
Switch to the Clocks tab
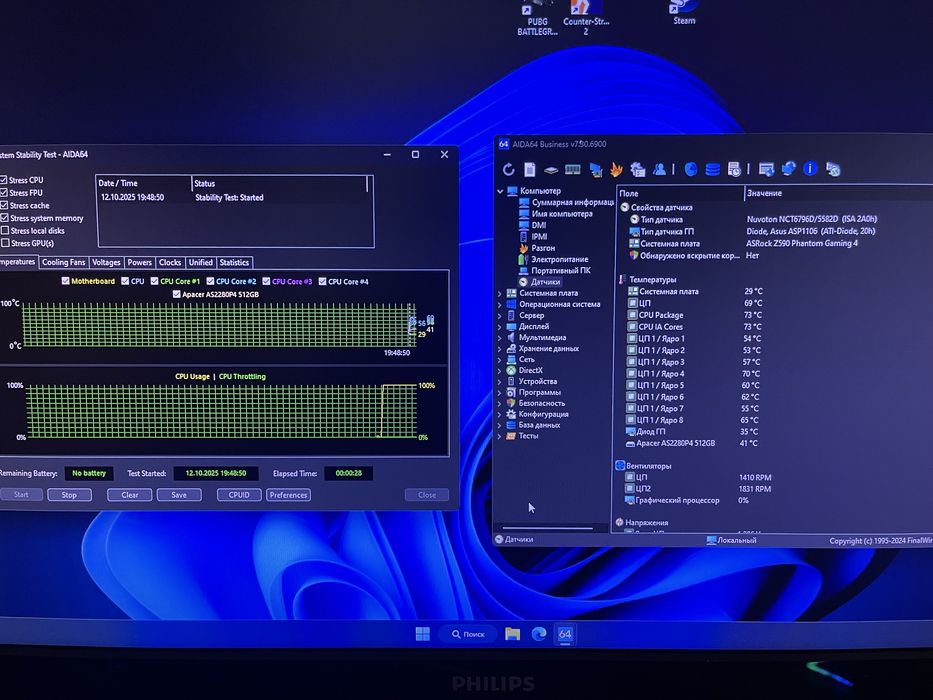tap(170, 262)
